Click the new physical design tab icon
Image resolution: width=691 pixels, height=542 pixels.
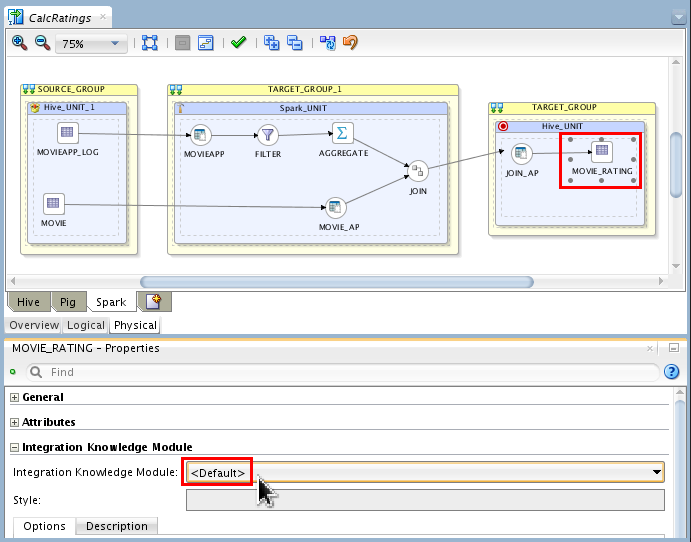point(154,302)
